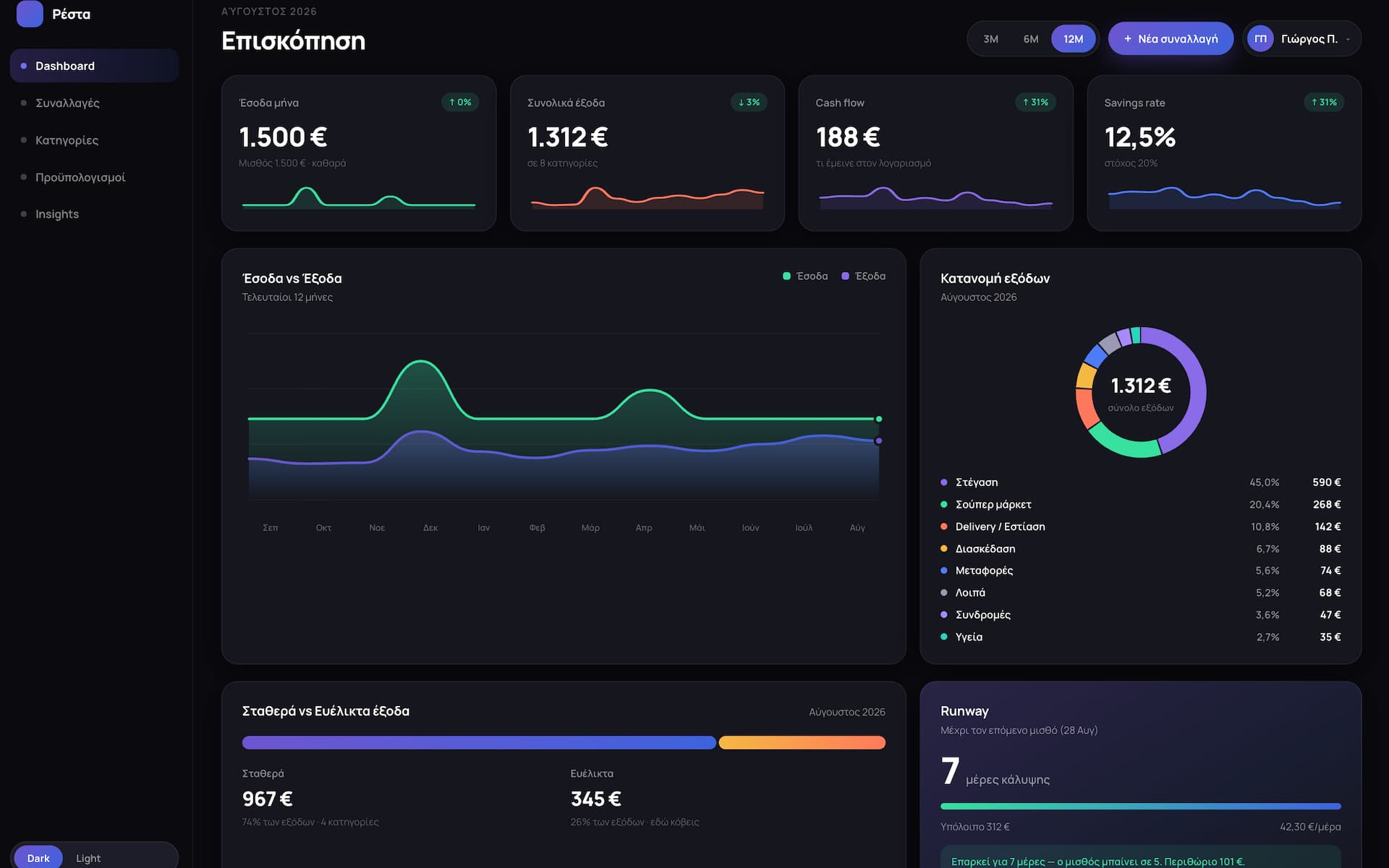Click the orange Ευέλικτα bar segment
Viewport: 1389px width, 868px height.
(x=802, y=742)
